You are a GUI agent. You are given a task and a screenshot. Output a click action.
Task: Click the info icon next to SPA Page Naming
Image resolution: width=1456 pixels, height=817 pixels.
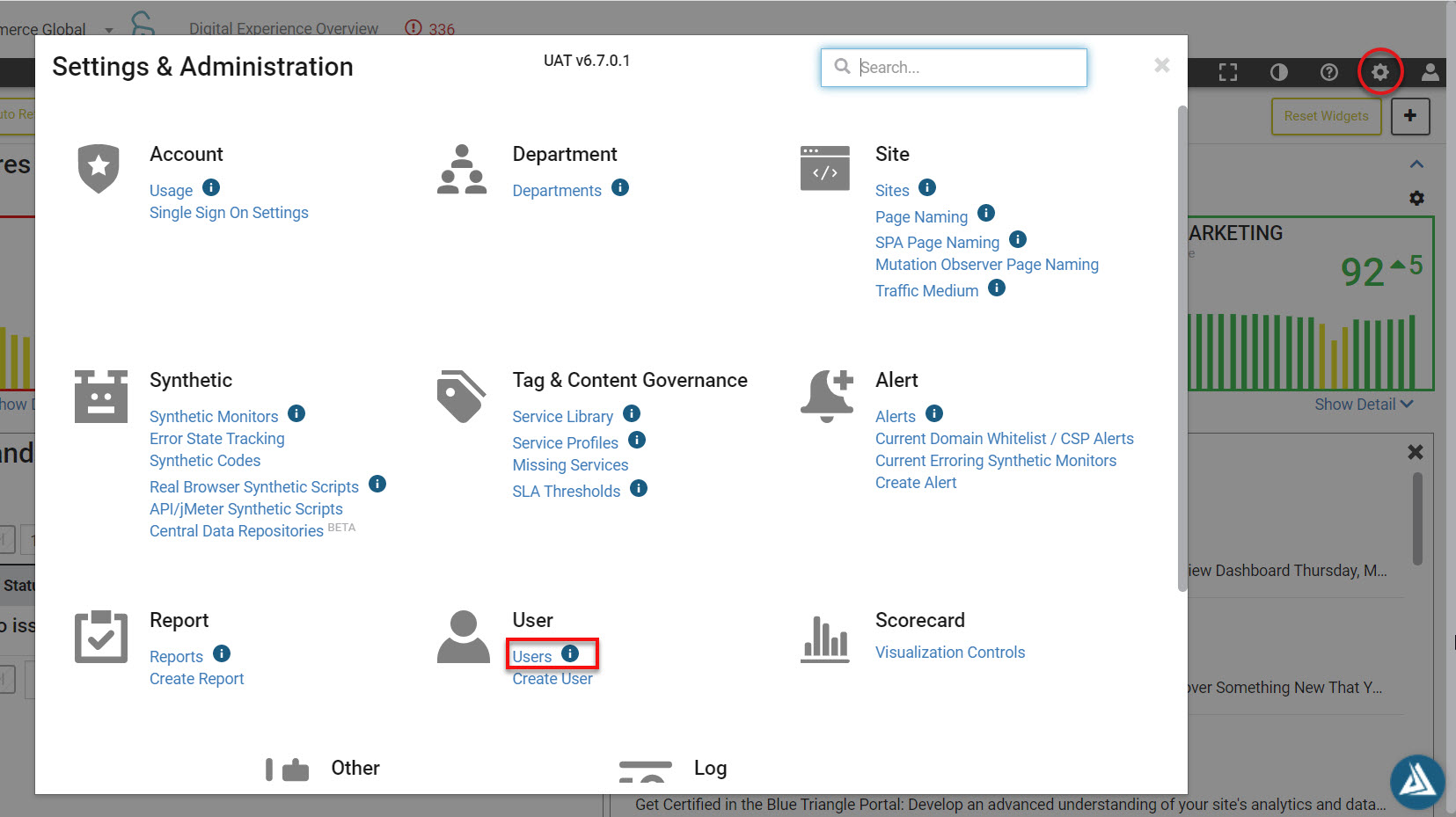1018,239
